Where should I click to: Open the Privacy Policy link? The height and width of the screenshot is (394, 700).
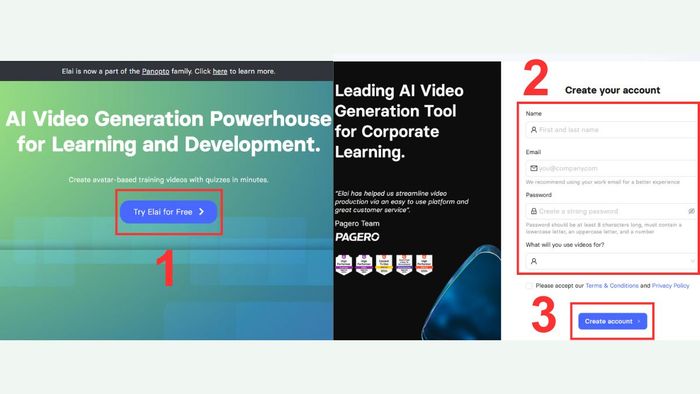670,286
